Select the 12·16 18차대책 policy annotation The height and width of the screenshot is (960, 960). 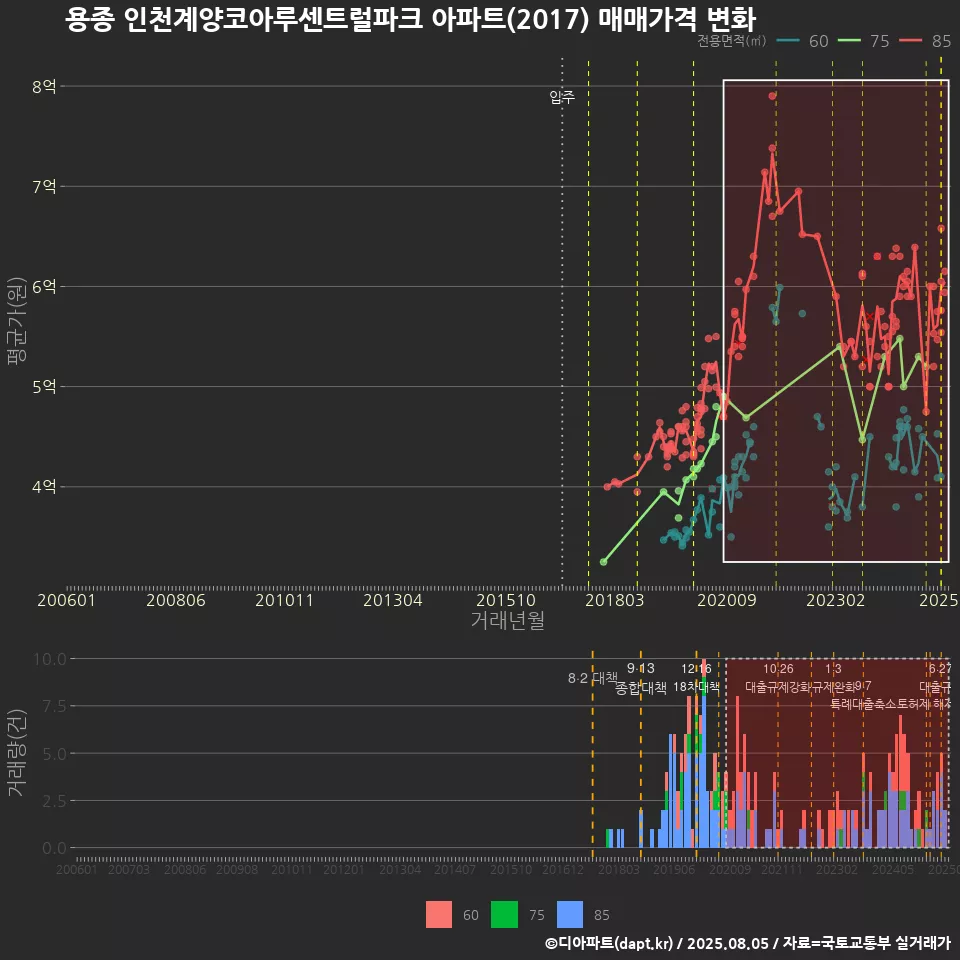(x=696, y=678)
